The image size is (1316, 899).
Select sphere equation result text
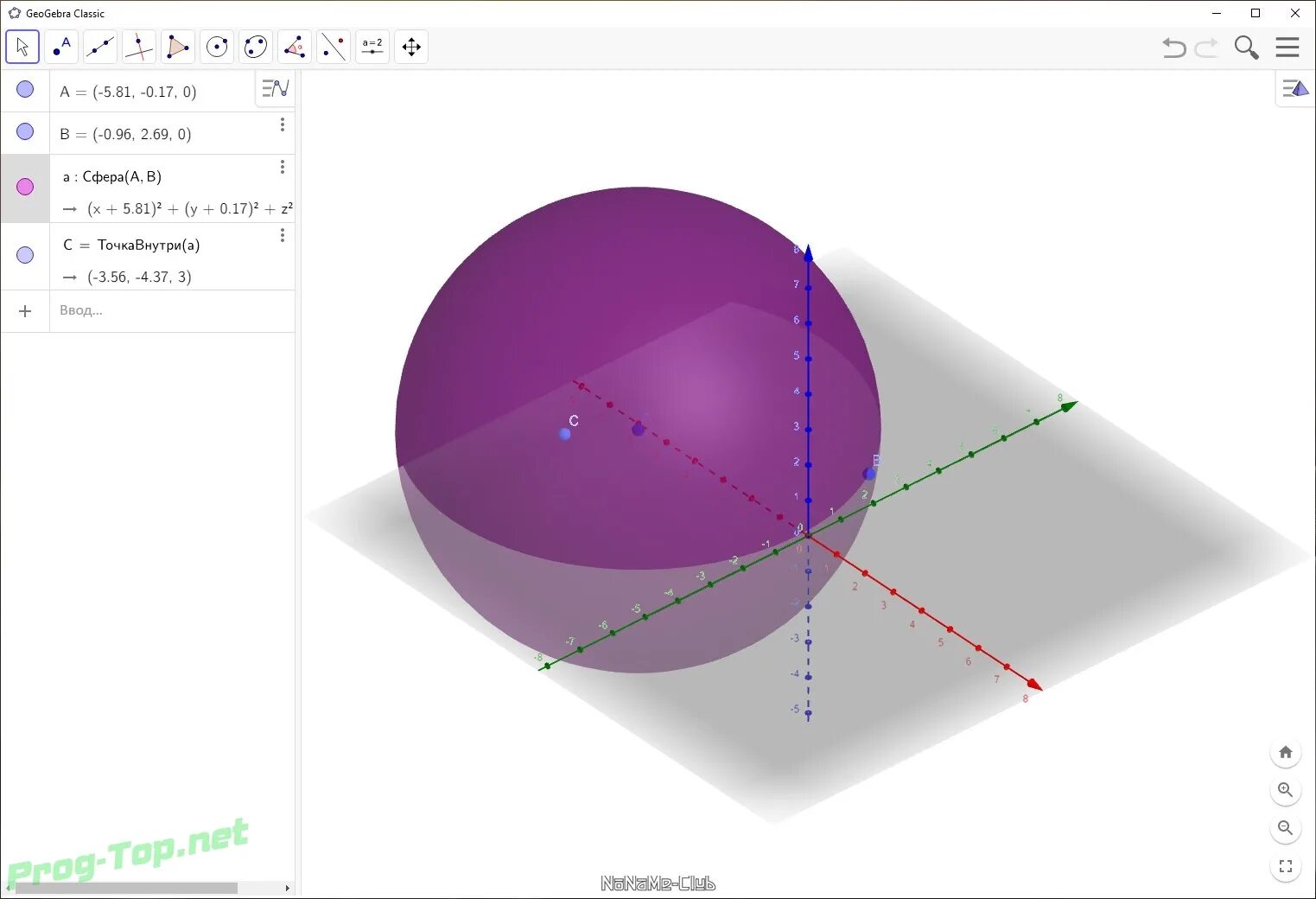coord(190,208)
